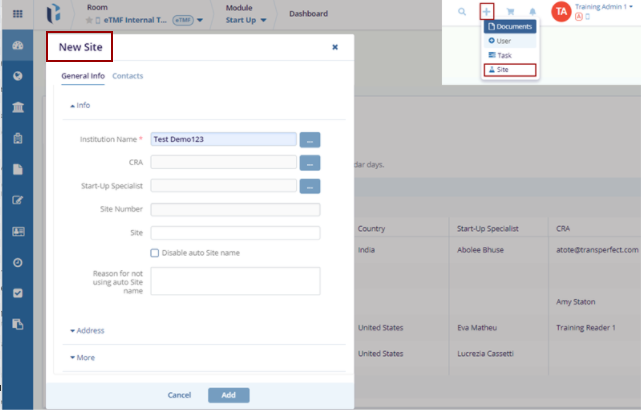Expand the More section
The width and height of the screenshot is (641, 410).
click(82, 357)
